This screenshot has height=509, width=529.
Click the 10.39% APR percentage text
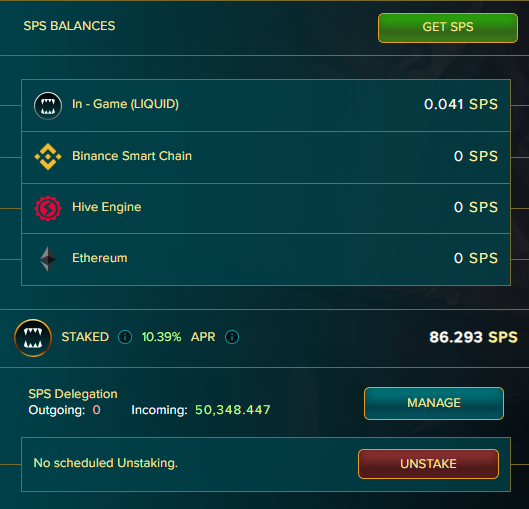tap(161, 337)
